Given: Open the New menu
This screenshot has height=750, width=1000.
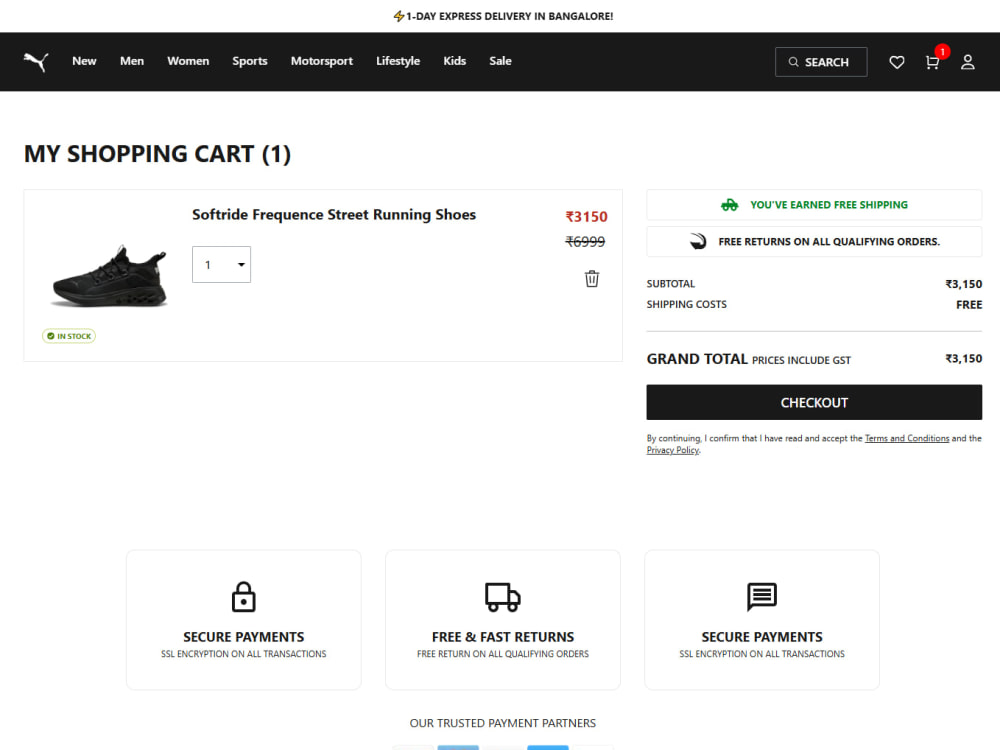Looking at the screenshot, I should 84,61.
